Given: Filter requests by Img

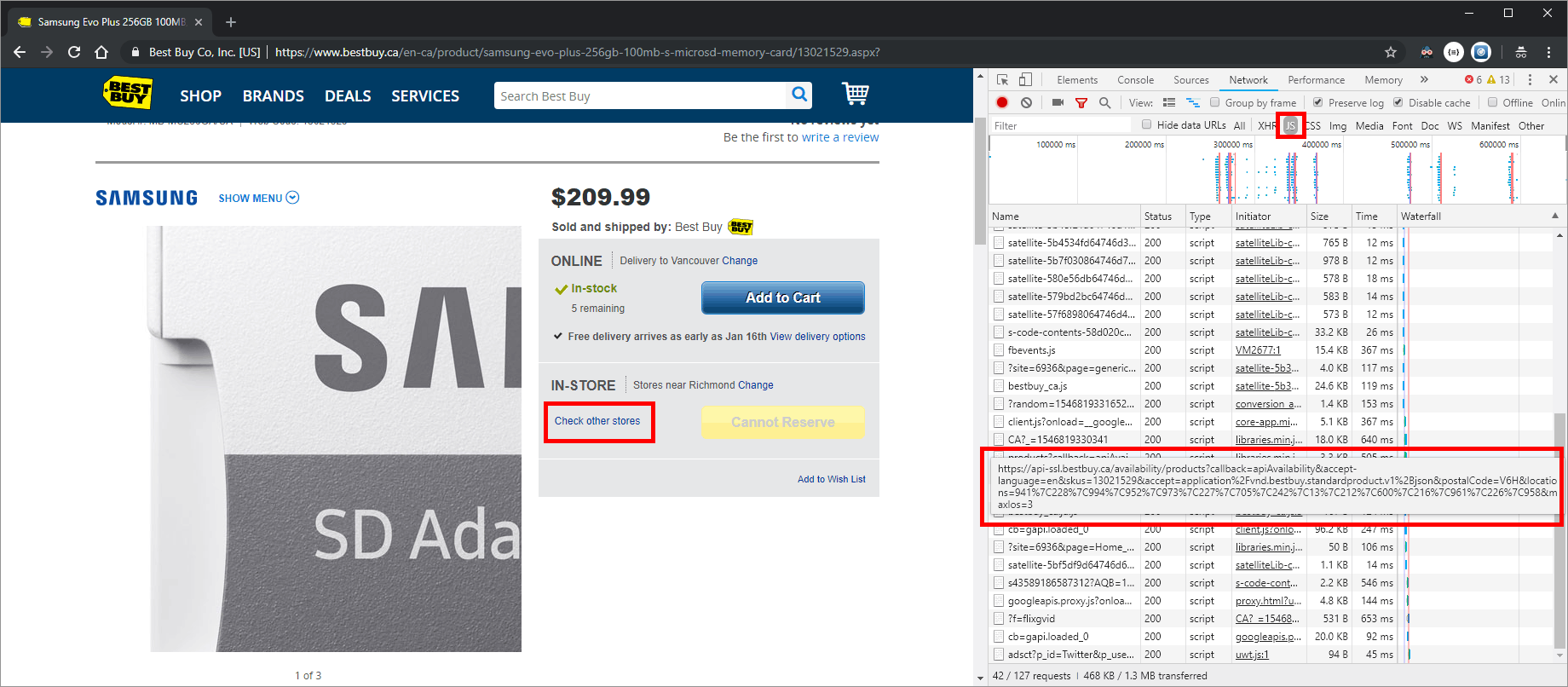Looking at the screenshot, I should point(1338,125).
